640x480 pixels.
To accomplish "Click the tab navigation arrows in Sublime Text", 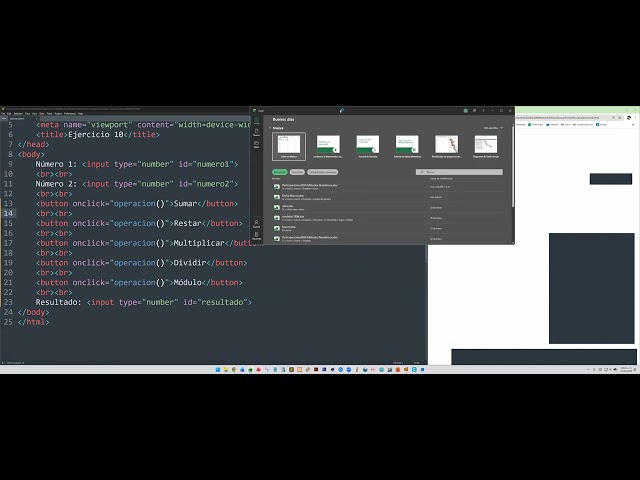I will [x=4, y=118].
